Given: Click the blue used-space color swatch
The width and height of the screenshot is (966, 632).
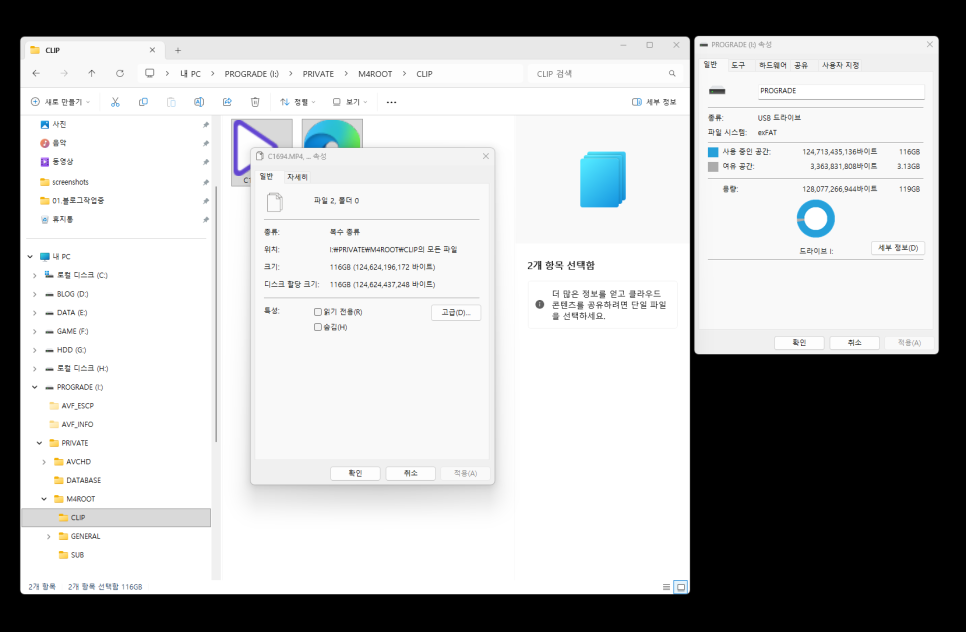Looking at the screenshot, I should 713,152.
